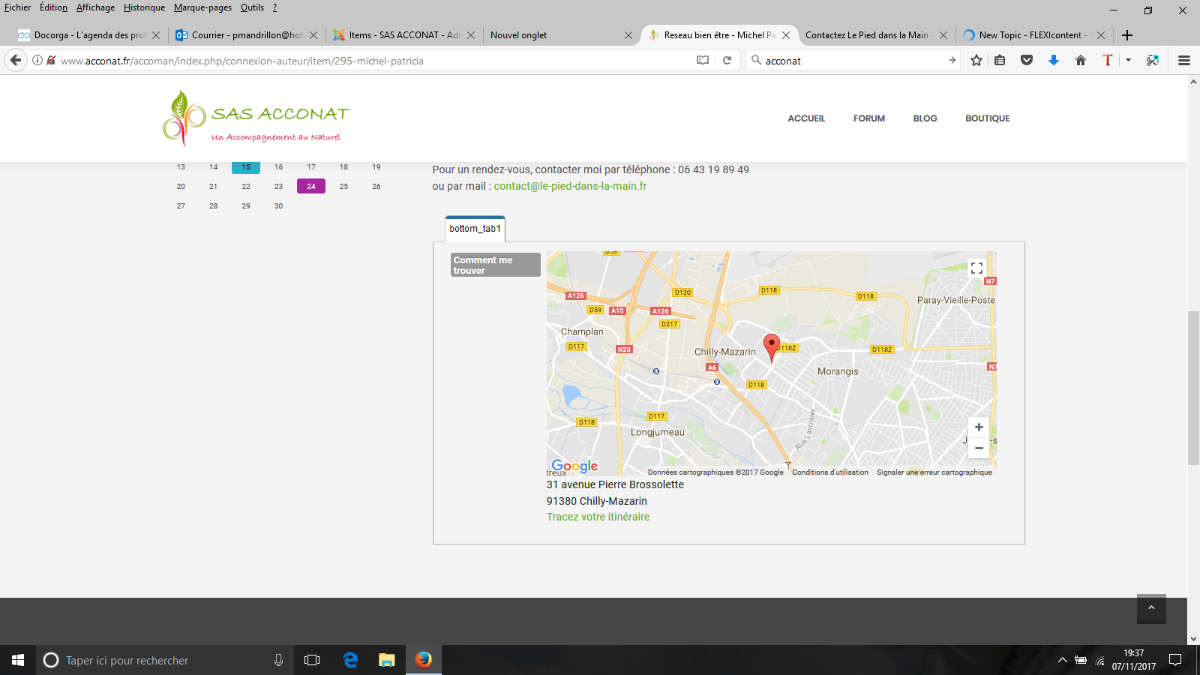
Task: Show hidden system tray icons
Action: click(1062, 660)
